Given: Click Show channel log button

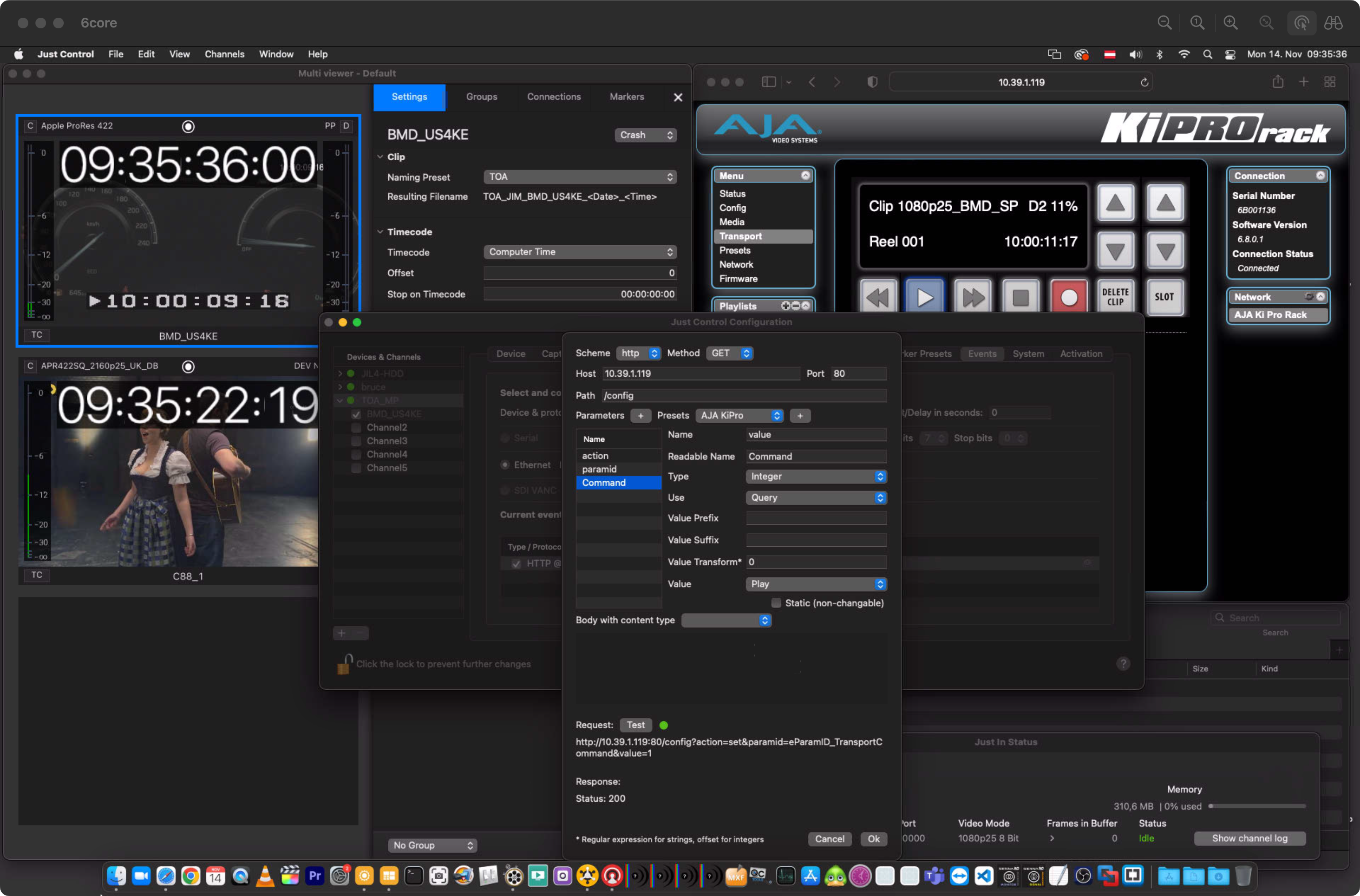Looking at the screenshot, I should [x=1249, y=838].
